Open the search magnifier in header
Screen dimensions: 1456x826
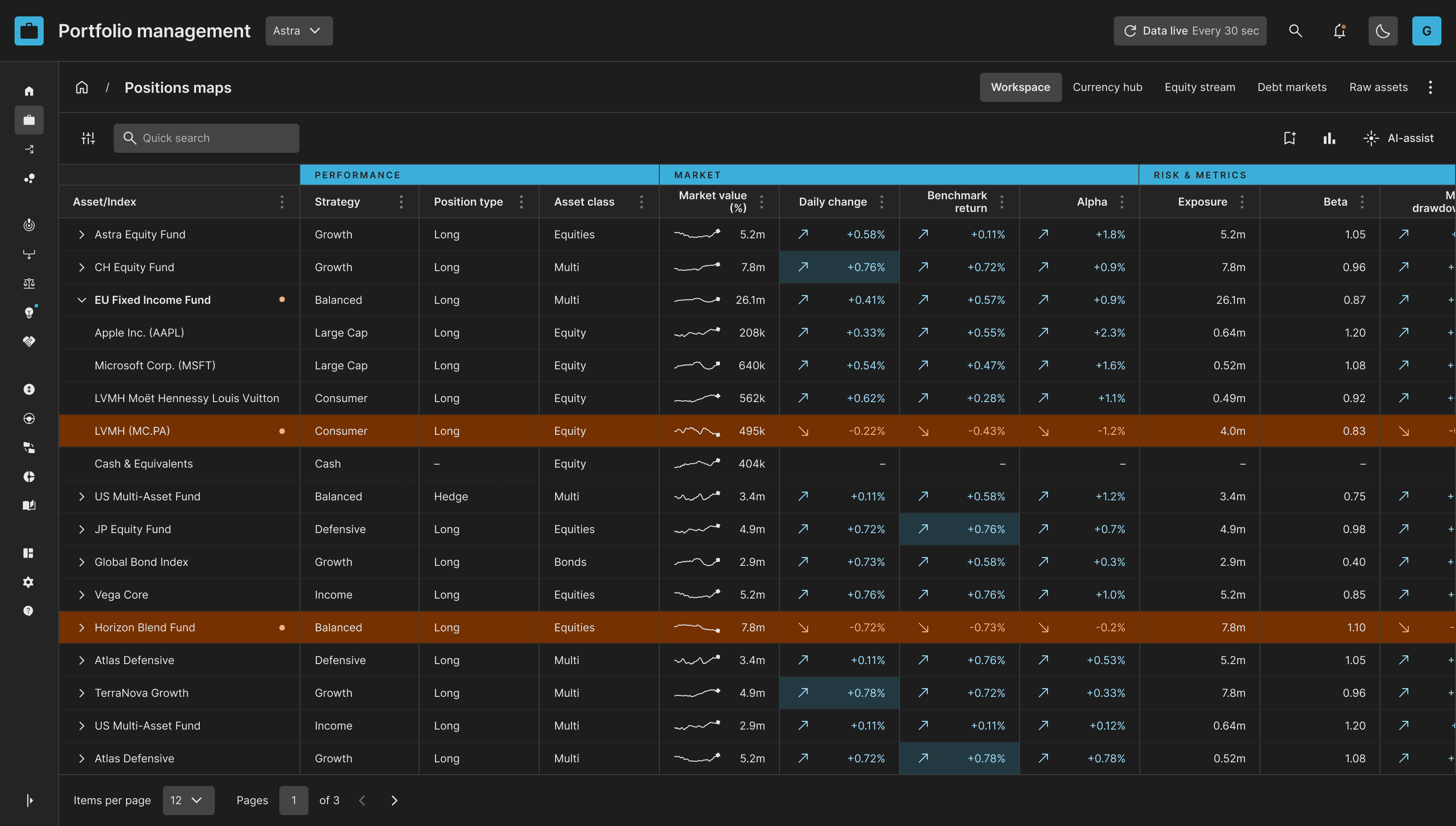[x=1295, y=30]
